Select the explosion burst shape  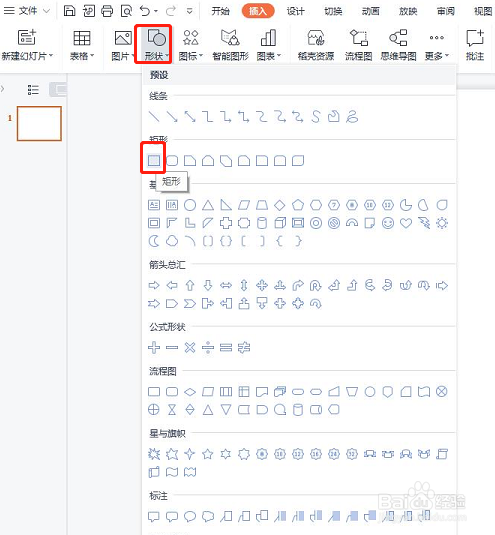154,454
